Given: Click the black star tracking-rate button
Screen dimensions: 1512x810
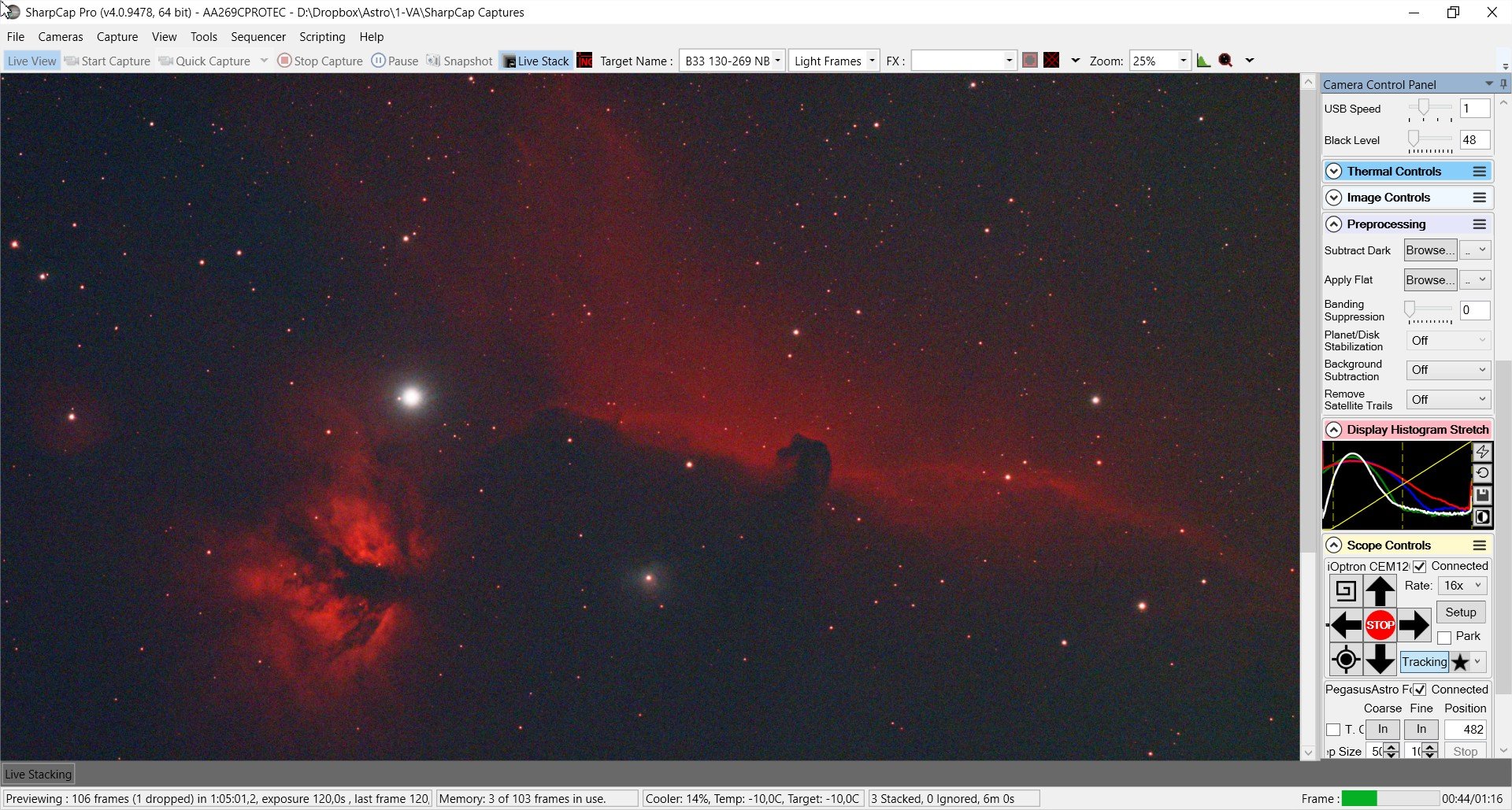Looking at the screenshot, I should click(1460, 662).
